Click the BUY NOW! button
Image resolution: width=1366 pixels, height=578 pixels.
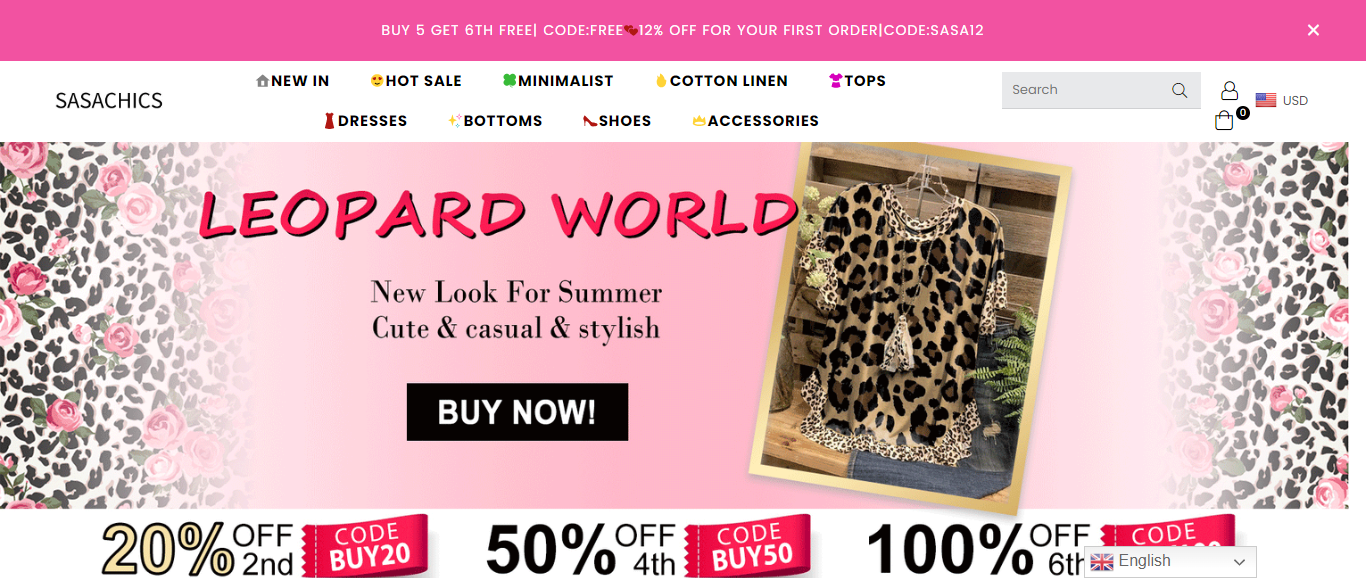[x=517, y=412]
